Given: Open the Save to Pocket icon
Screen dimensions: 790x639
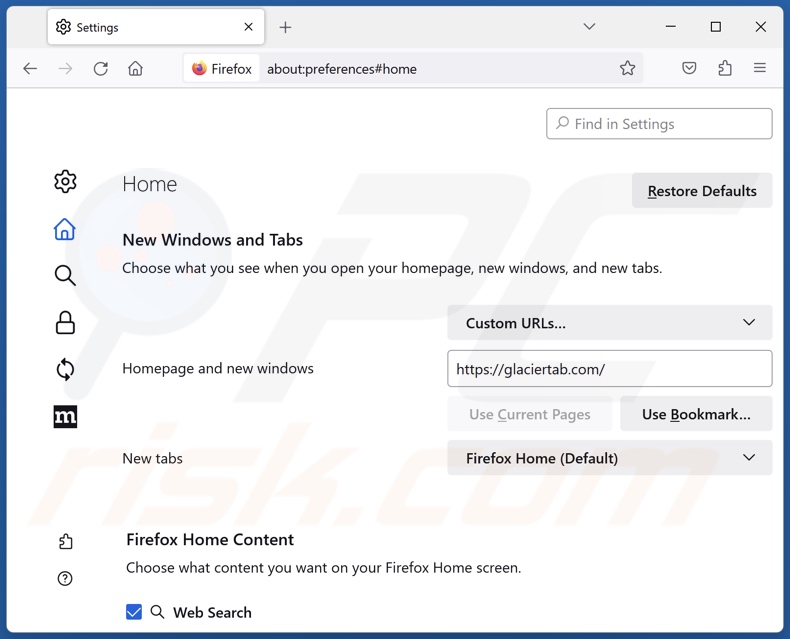Looking at the screenshot, I should pos(689,68).
